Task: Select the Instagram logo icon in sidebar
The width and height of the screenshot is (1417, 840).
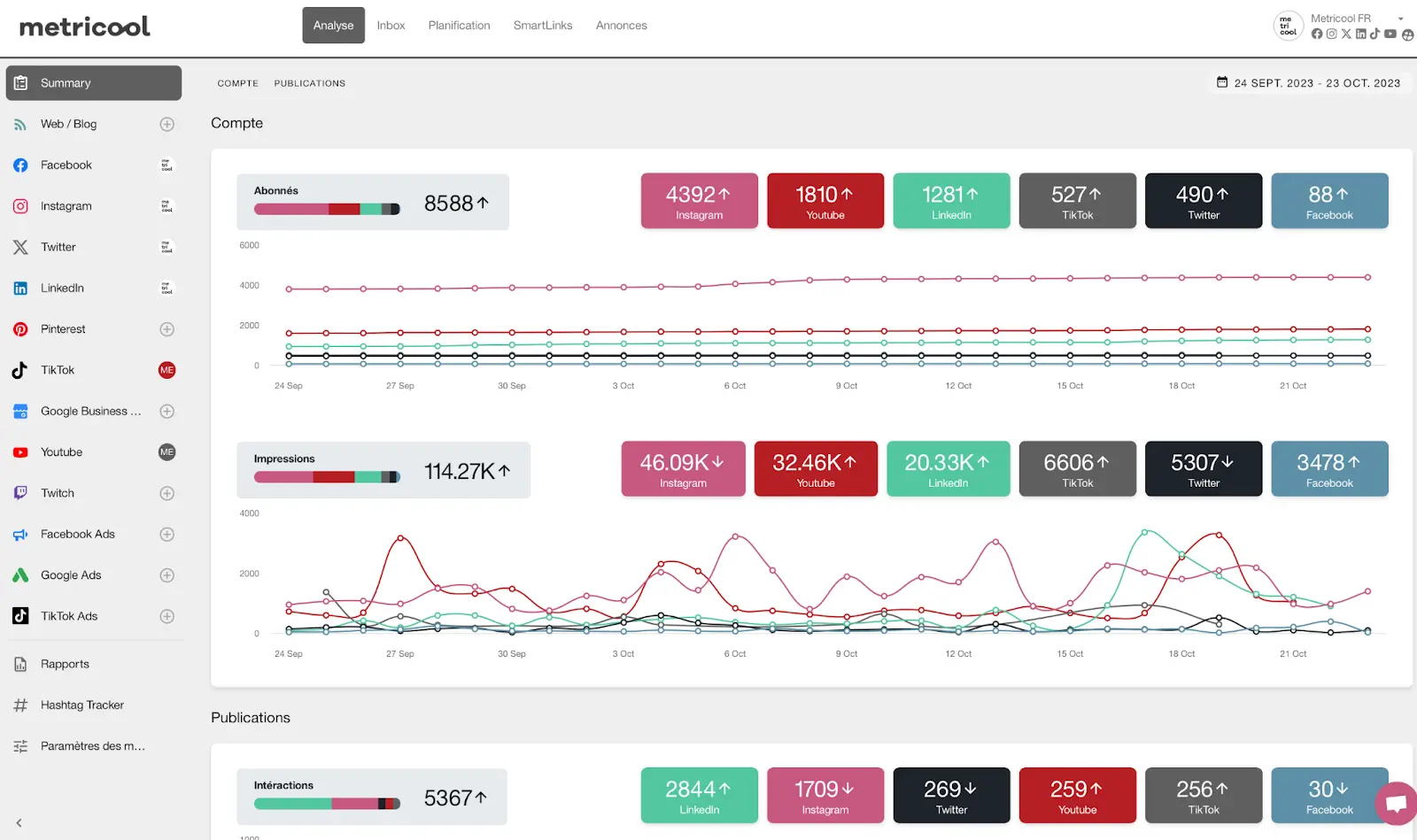Action: tap(20, 206)
